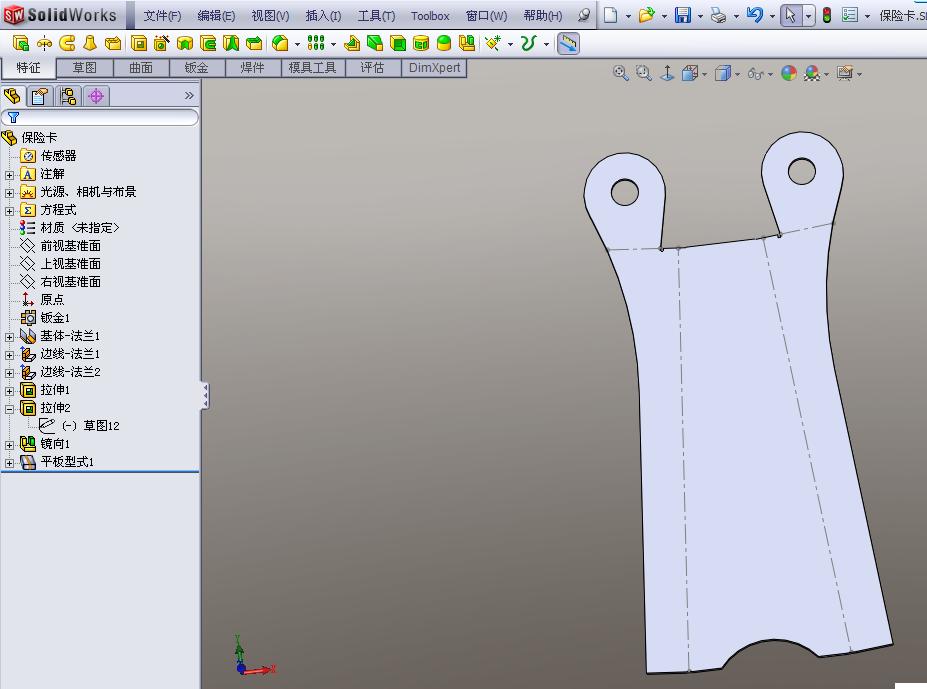
Task: Select the Linear Pattern tool
Action: tap(316, 43)
